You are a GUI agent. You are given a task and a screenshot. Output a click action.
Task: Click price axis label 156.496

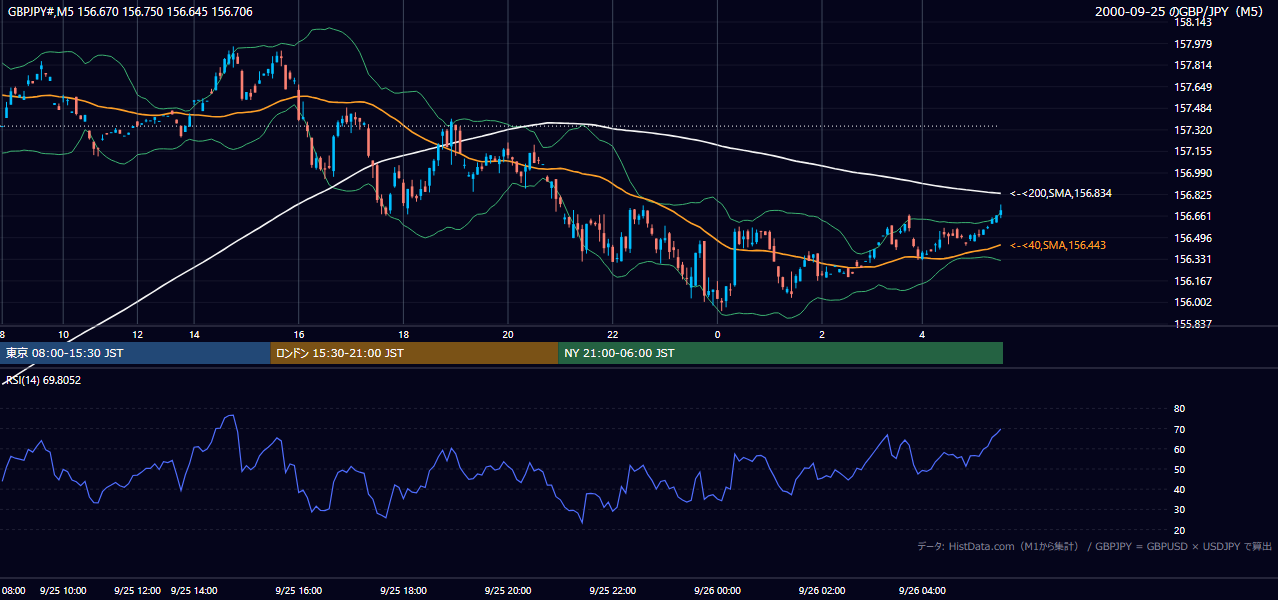click(1192, 238)
